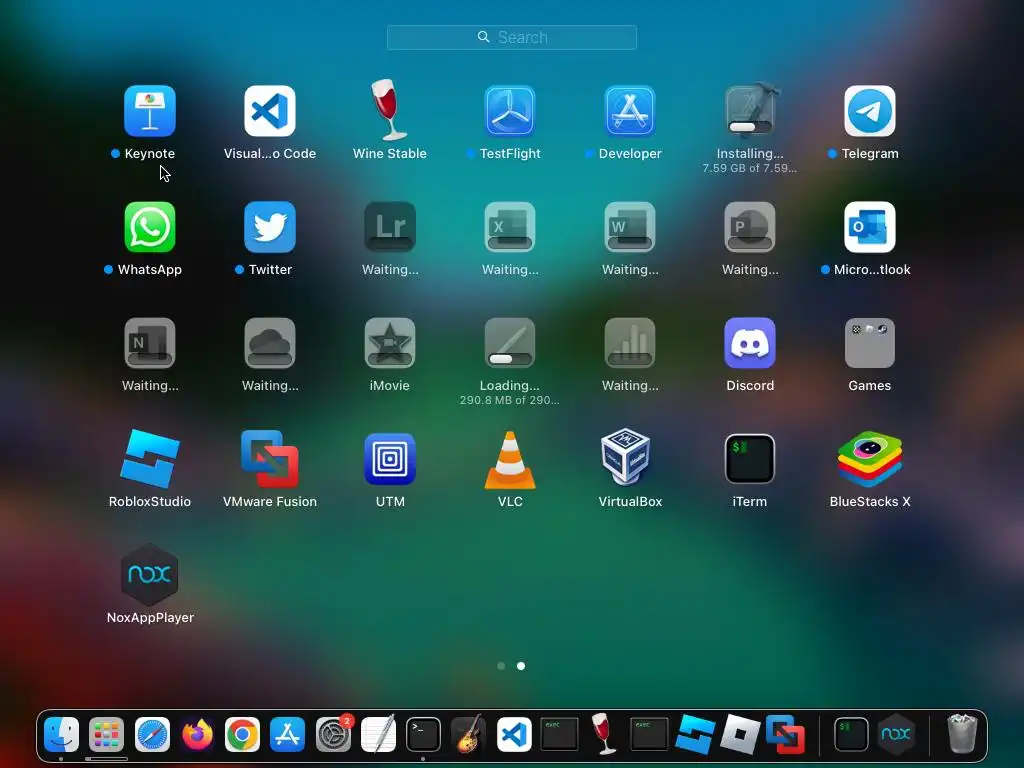Screen dimensions: 1024x768
Task: Open Telegram messenger
Action: (x=870, y=111)
